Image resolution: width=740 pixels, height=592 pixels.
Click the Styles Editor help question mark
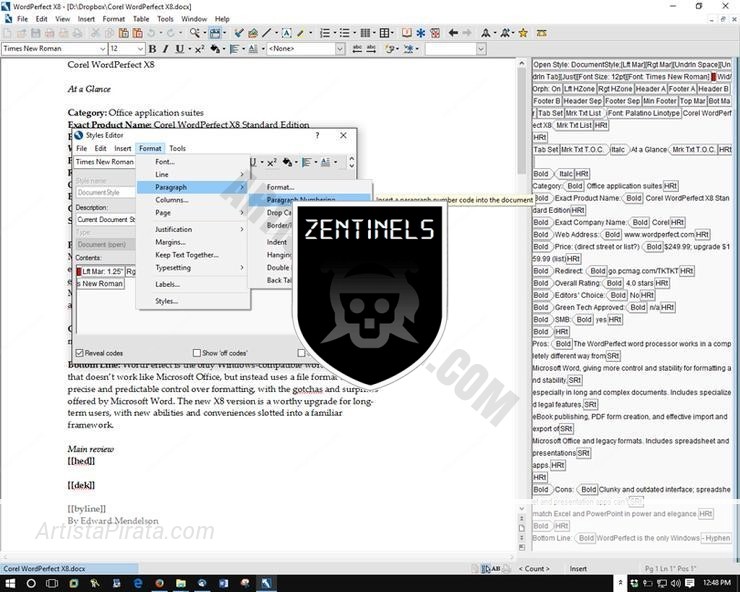[318, 135]
